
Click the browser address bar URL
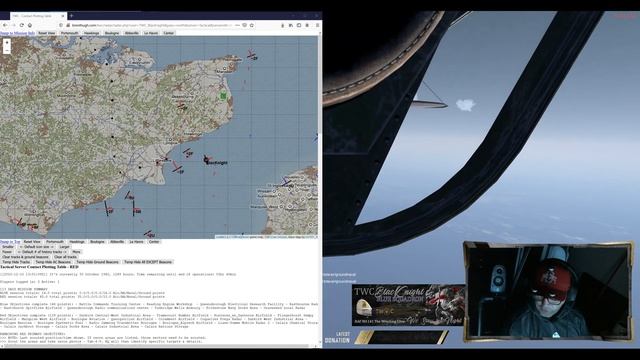(151, 25)
